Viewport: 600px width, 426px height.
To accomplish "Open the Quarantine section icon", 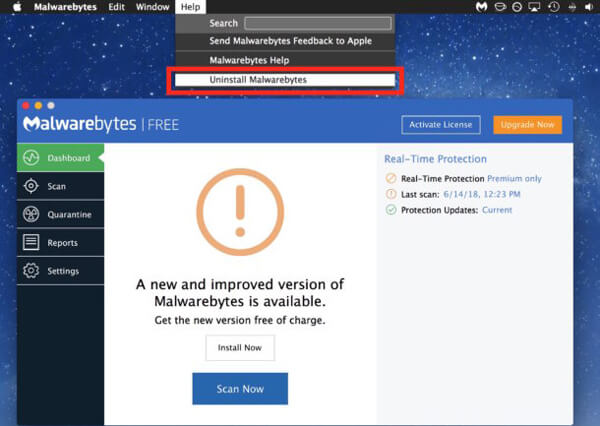I will pyautogui.click(x=31, y=214).
